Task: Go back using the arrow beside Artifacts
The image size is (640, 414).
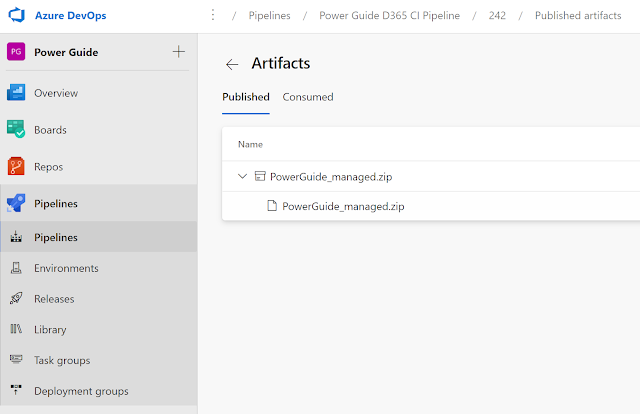Action: (x=232, y=64)
